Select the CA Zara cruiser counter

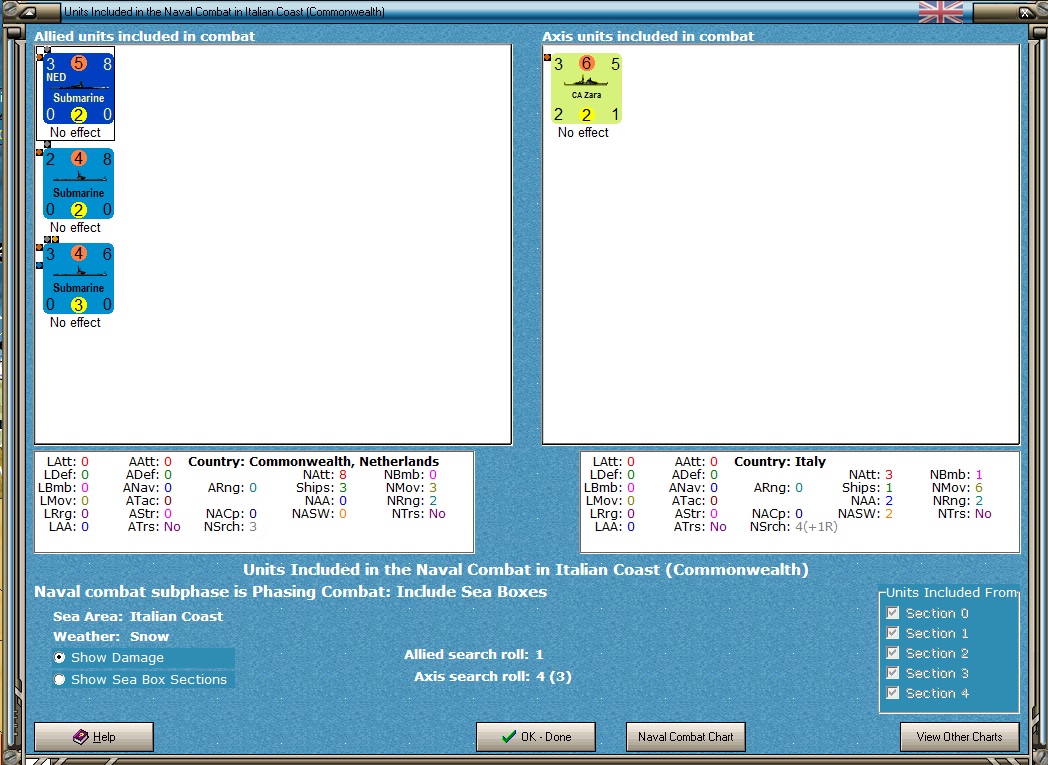[586, 89]
